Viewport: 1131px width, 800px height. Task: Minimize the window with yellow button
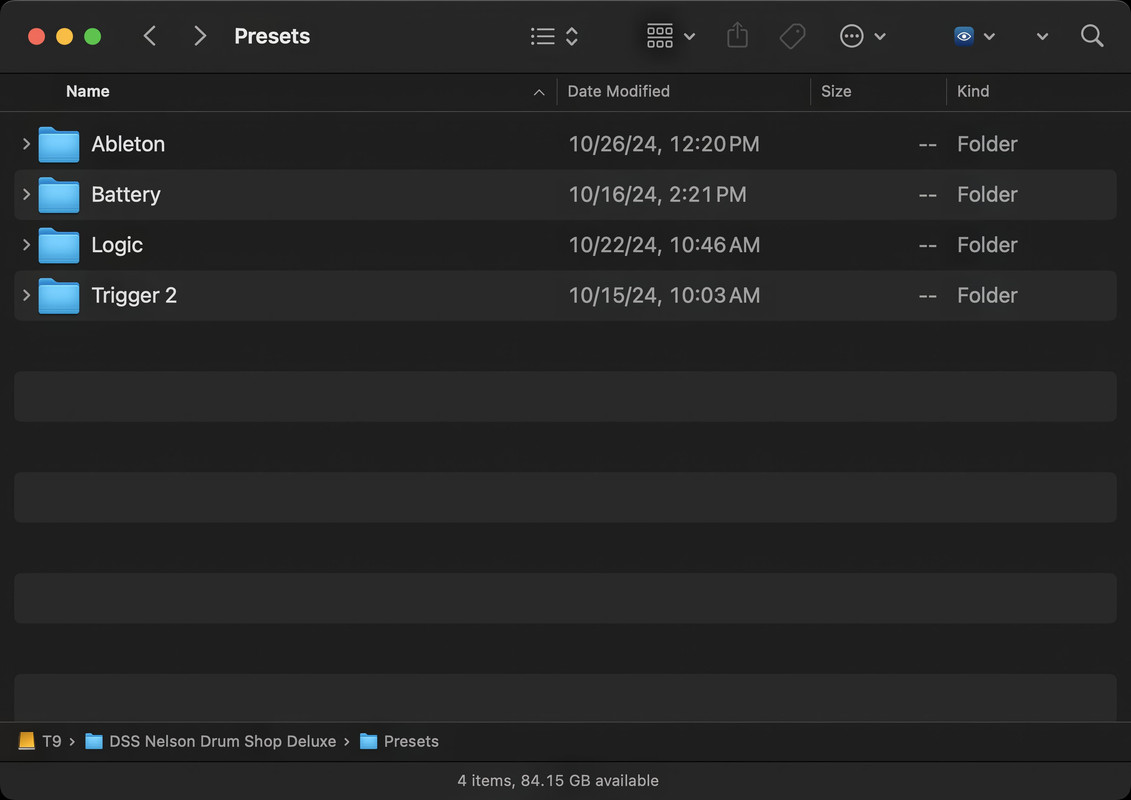64,36
